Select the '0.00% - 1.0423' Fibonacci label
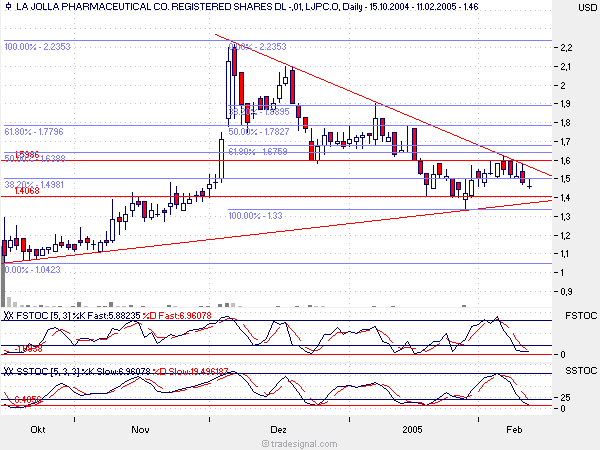The height and width of the screenshot is (450, 600). 33,270
